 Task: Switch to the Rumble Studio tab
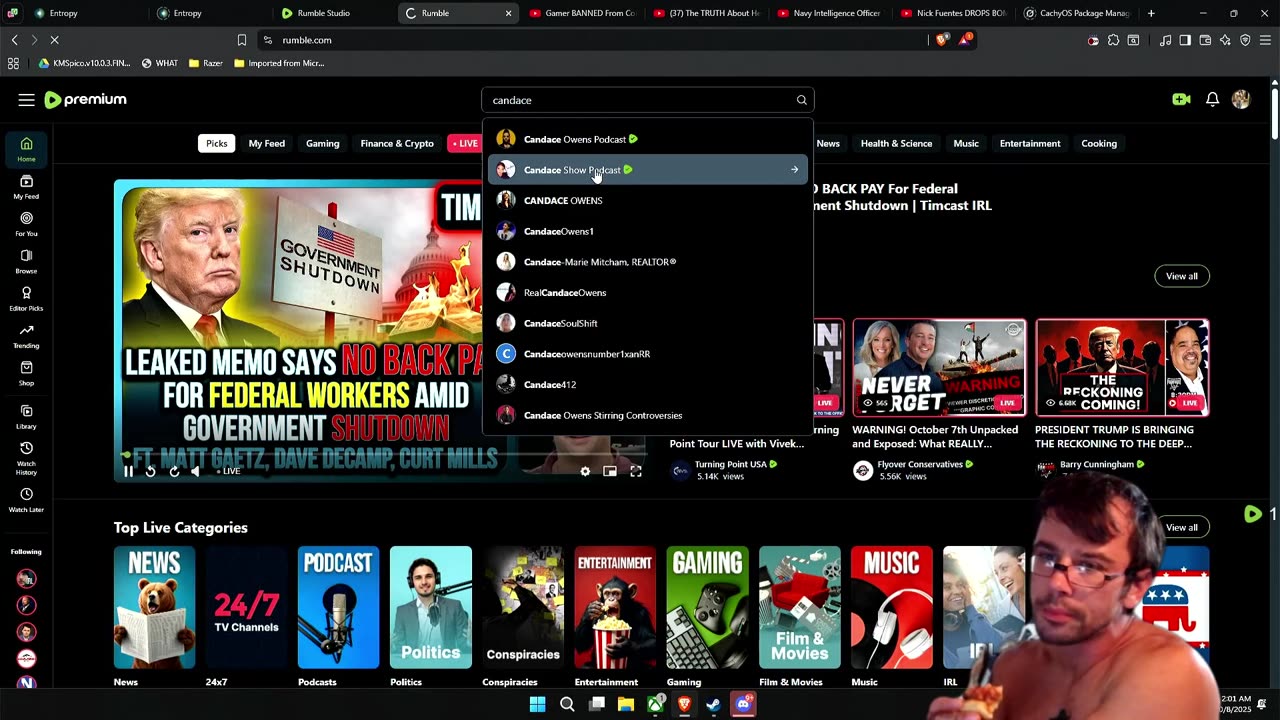click(334, 13)
